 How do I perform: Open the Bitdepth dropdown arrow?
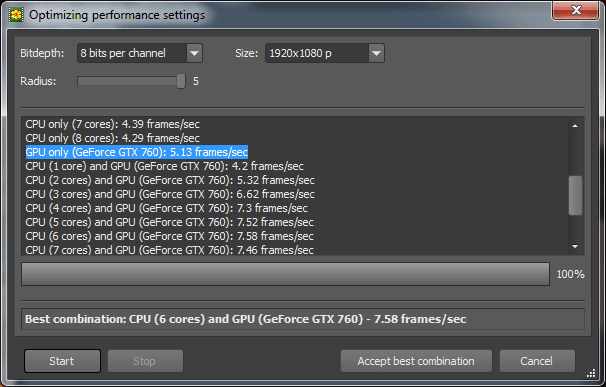point(194,53)
